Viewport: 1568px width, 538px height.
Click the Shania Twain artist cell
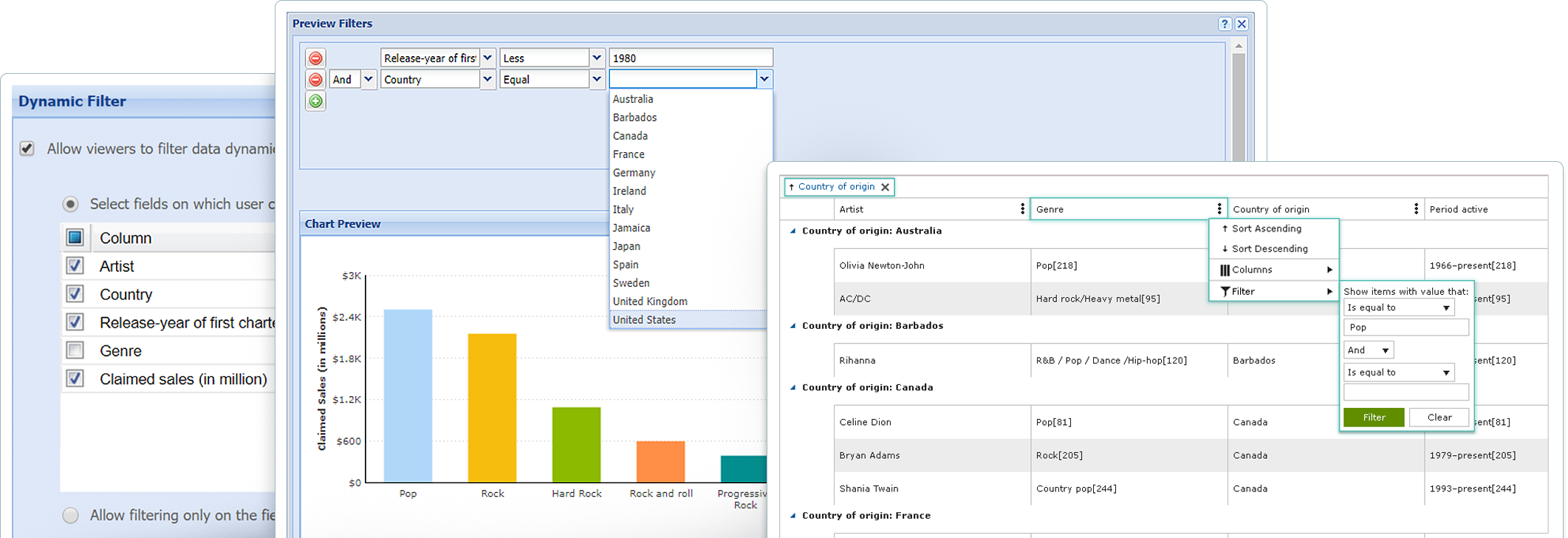coord(932,488)
